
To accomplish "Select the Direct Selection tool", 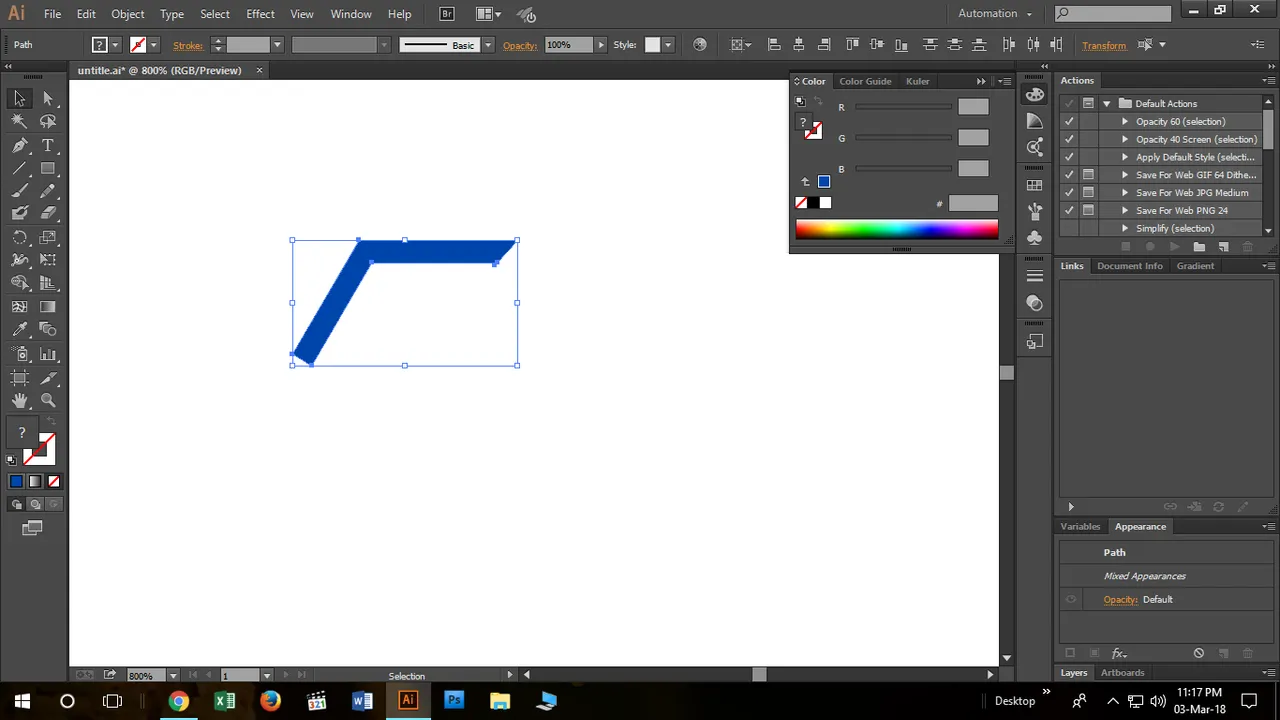I will click(47, 98).
